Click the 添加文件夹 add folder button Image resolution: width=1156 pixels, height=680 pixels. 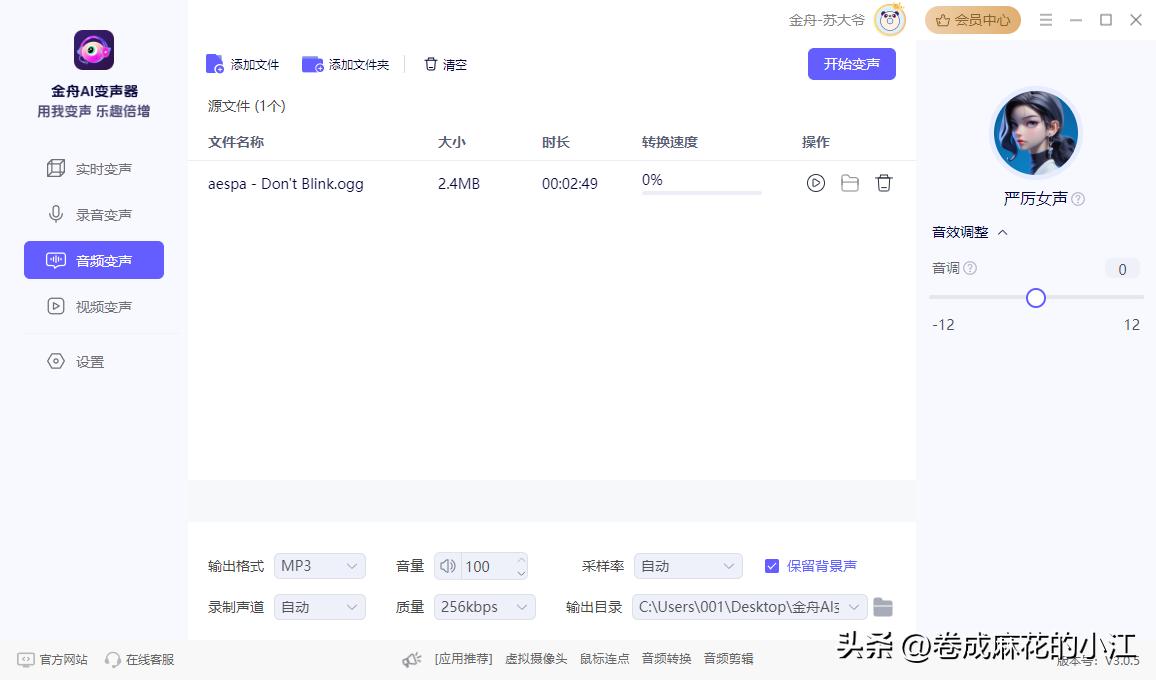tap(345, 64)
